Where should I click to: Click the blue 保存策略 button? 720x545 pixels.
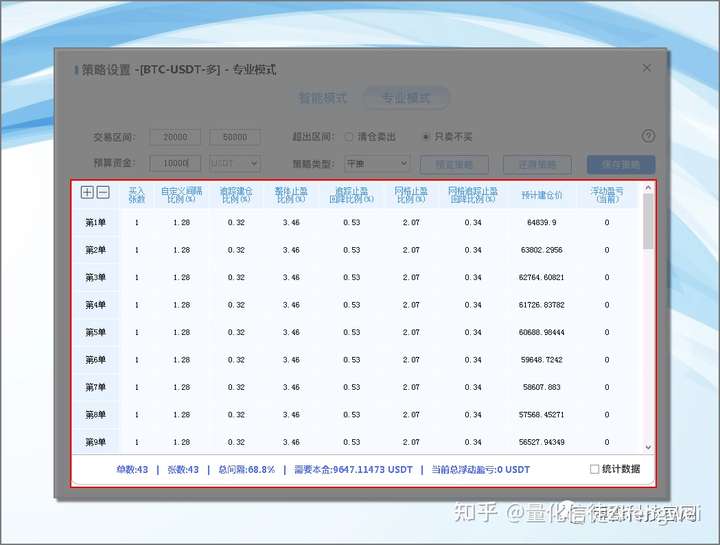[621, 164]
